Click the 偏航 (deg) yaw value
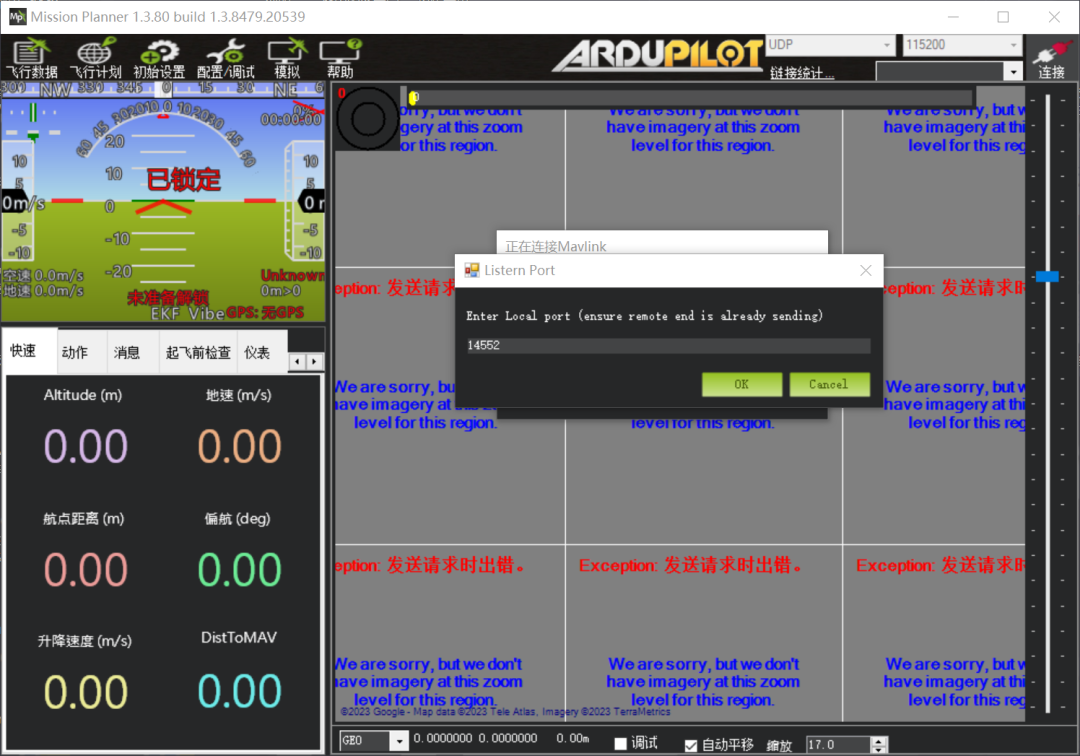 [x=240, y=570]
